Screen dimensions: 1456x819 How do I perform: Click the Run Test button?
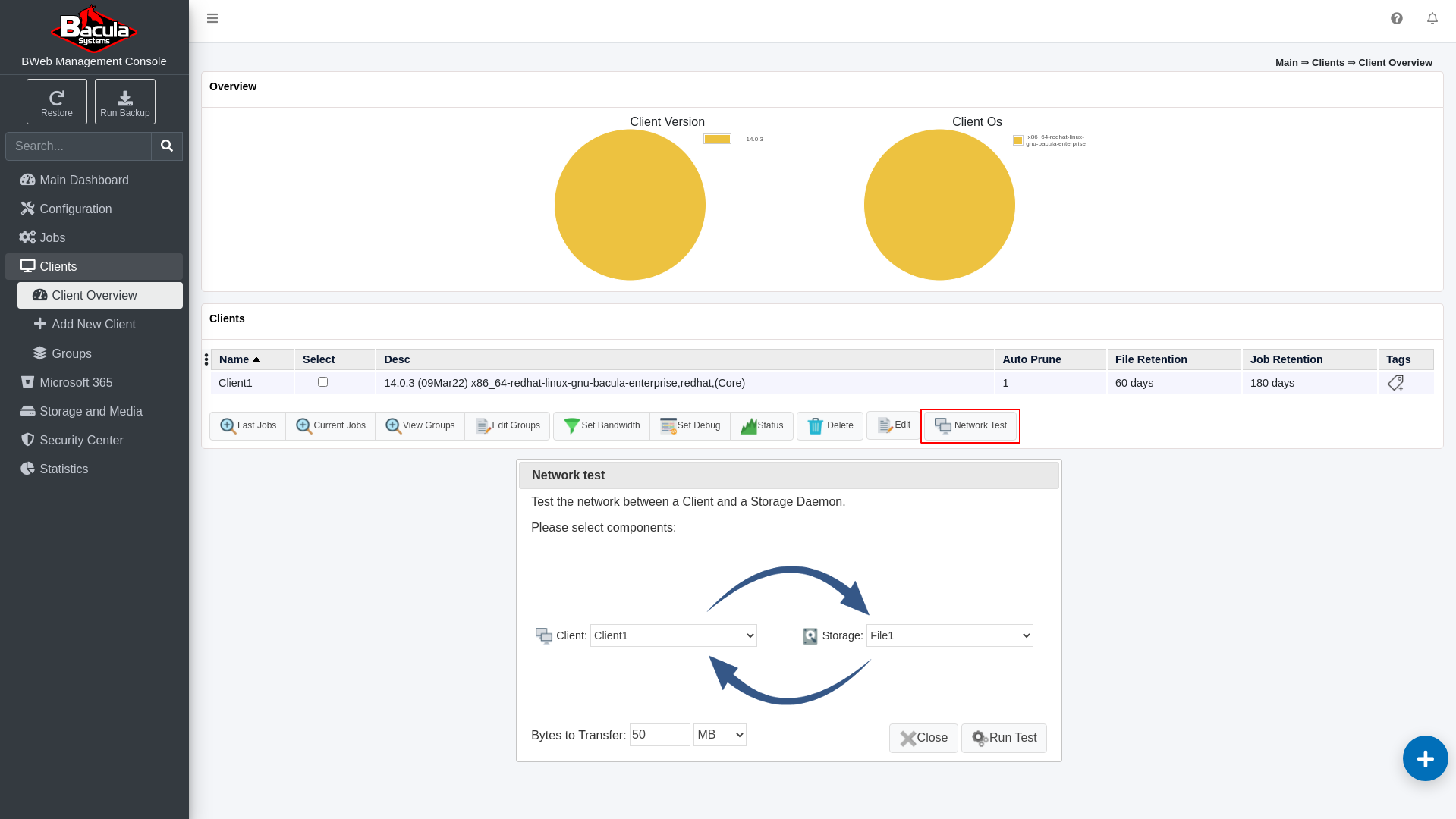pyautogui.click(x=1004, y=738)
